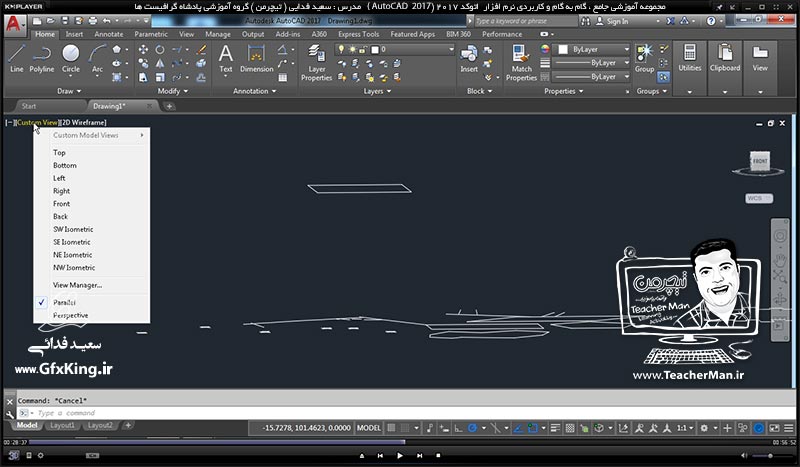Select the Circle tool
The image size is (800, 467).
71,58
